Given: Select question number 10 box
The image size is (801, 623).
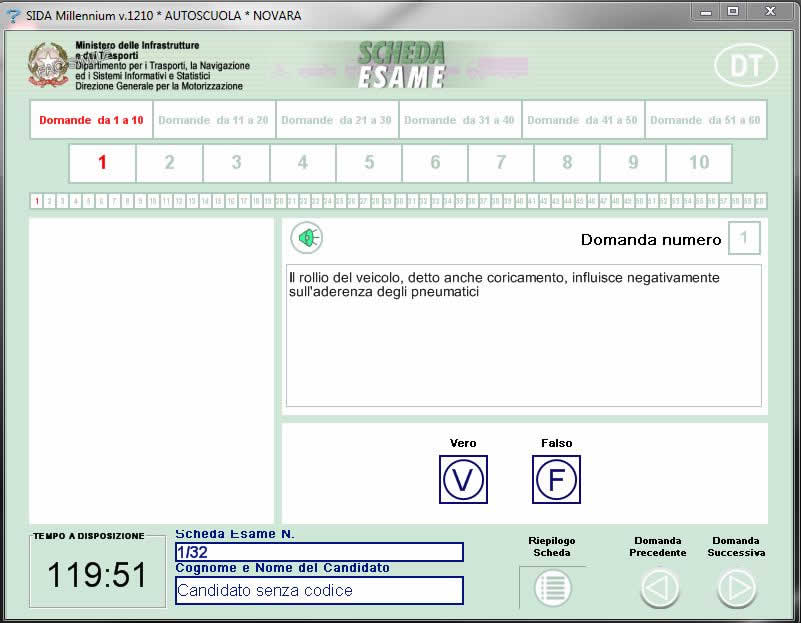Looking at the screenshot, I should click(699, 163).
